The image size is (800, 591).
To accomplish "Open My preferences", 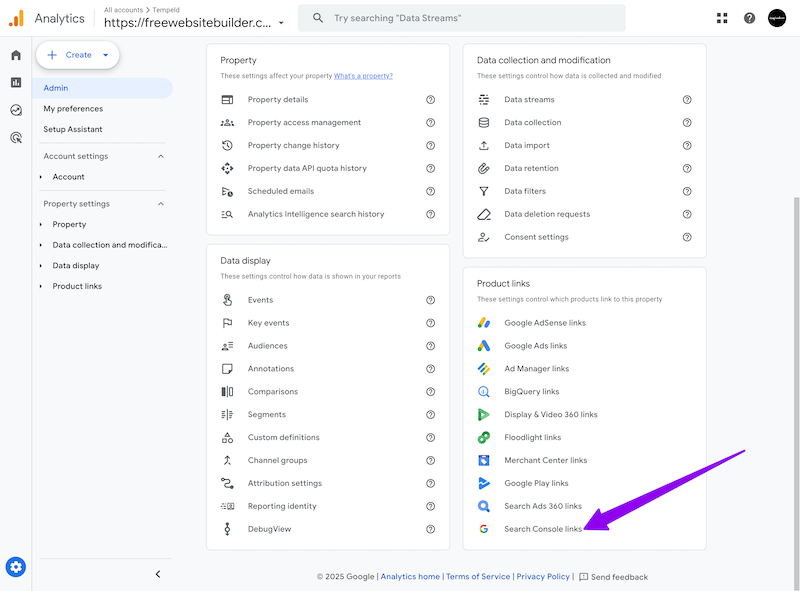I will (73, 109).
